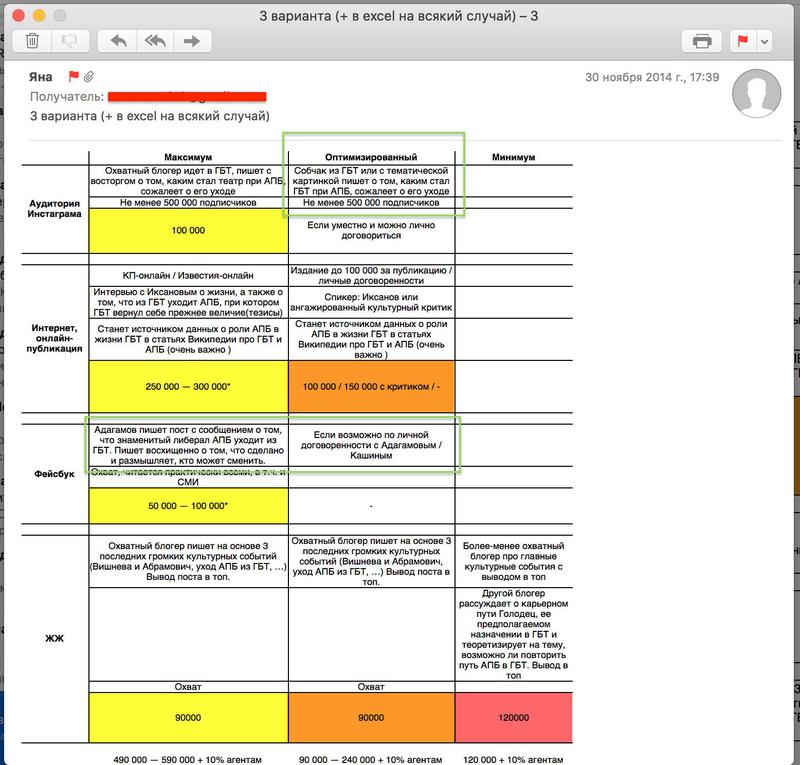Viewport: 800px width, 765px height.
Task: Click 'Если возможно по личной договоренности с Адагамовым' cell
Action: tap(371, 445)
